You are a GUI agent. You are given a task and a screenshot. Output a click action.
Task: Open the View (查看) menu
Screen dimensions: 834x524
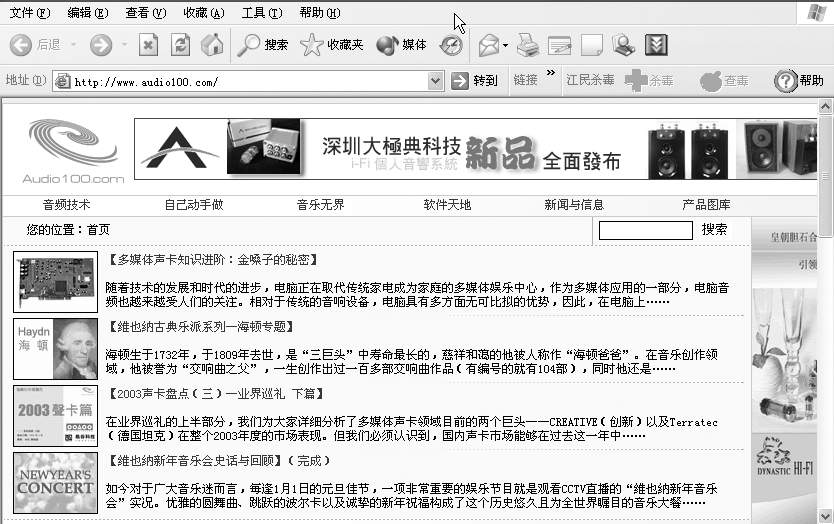click(146, 13)
